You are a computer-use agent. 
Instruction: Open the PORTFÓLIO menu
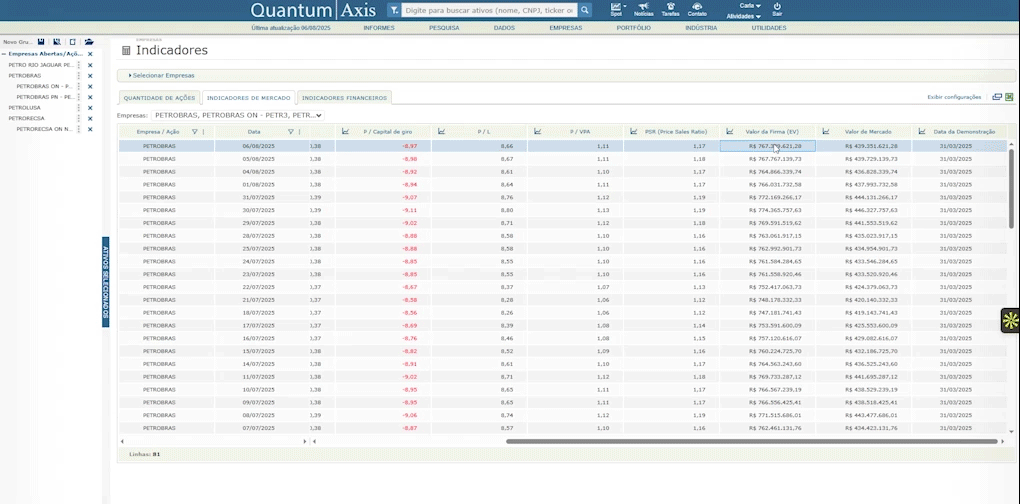634,28
